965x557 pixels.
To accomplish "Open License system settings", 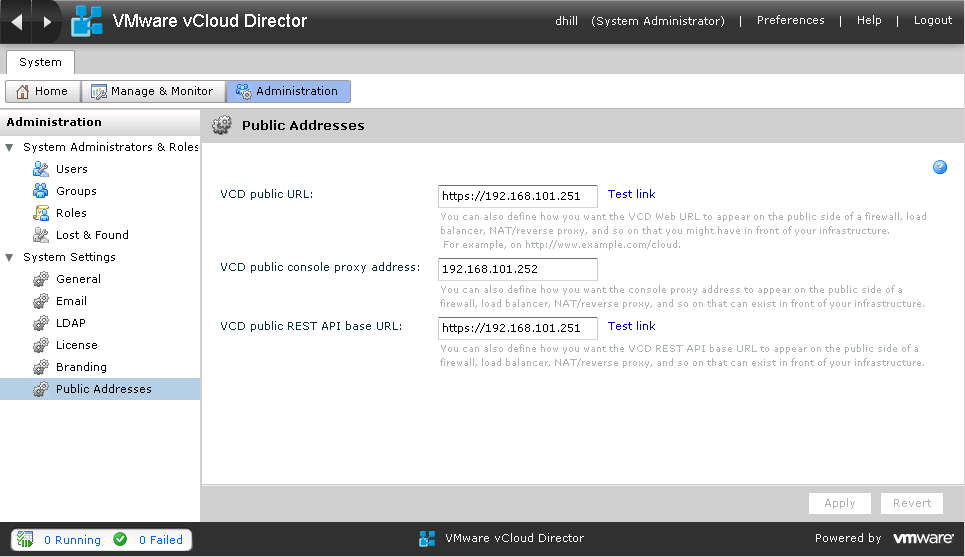I will pyautogui.click(x=77, y=345).
